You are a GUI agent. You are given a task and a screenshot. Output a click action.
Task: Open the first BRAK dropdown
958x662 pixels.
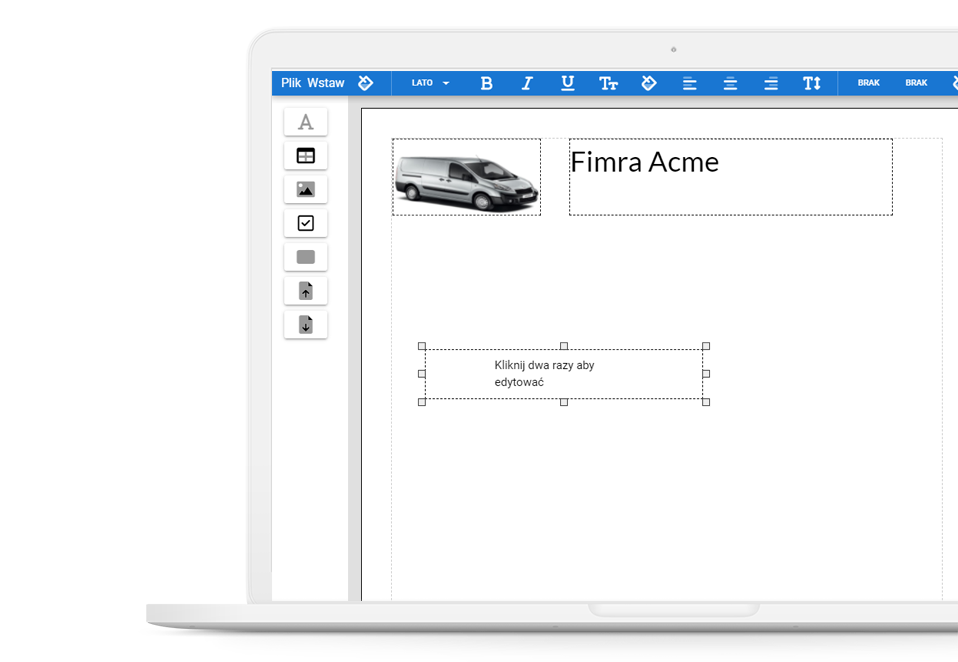(868, 83)
